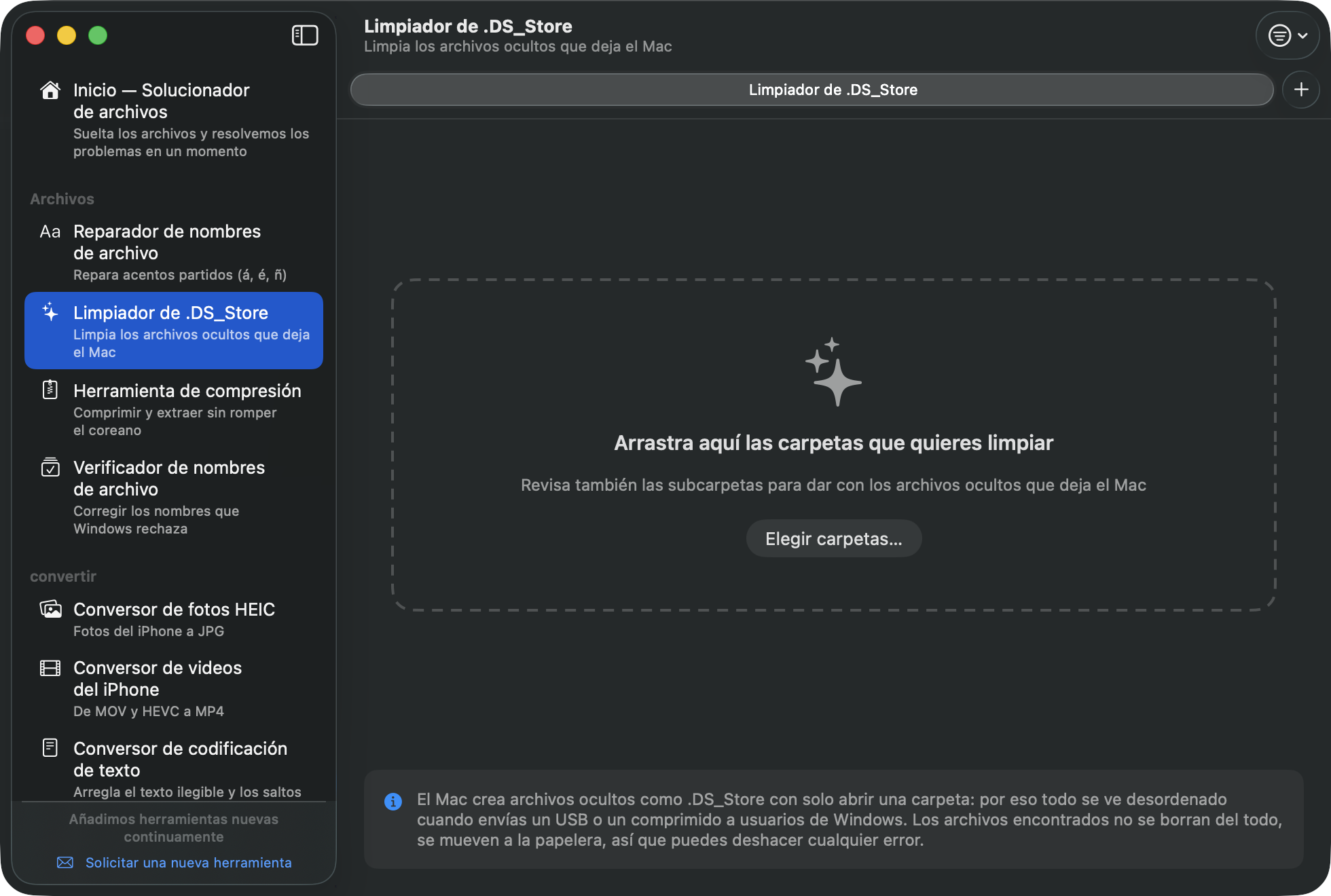Click the photo icon for Conversor de fotos HEIC
Viewport: 1331px width, 896px height.
point(50,609)
